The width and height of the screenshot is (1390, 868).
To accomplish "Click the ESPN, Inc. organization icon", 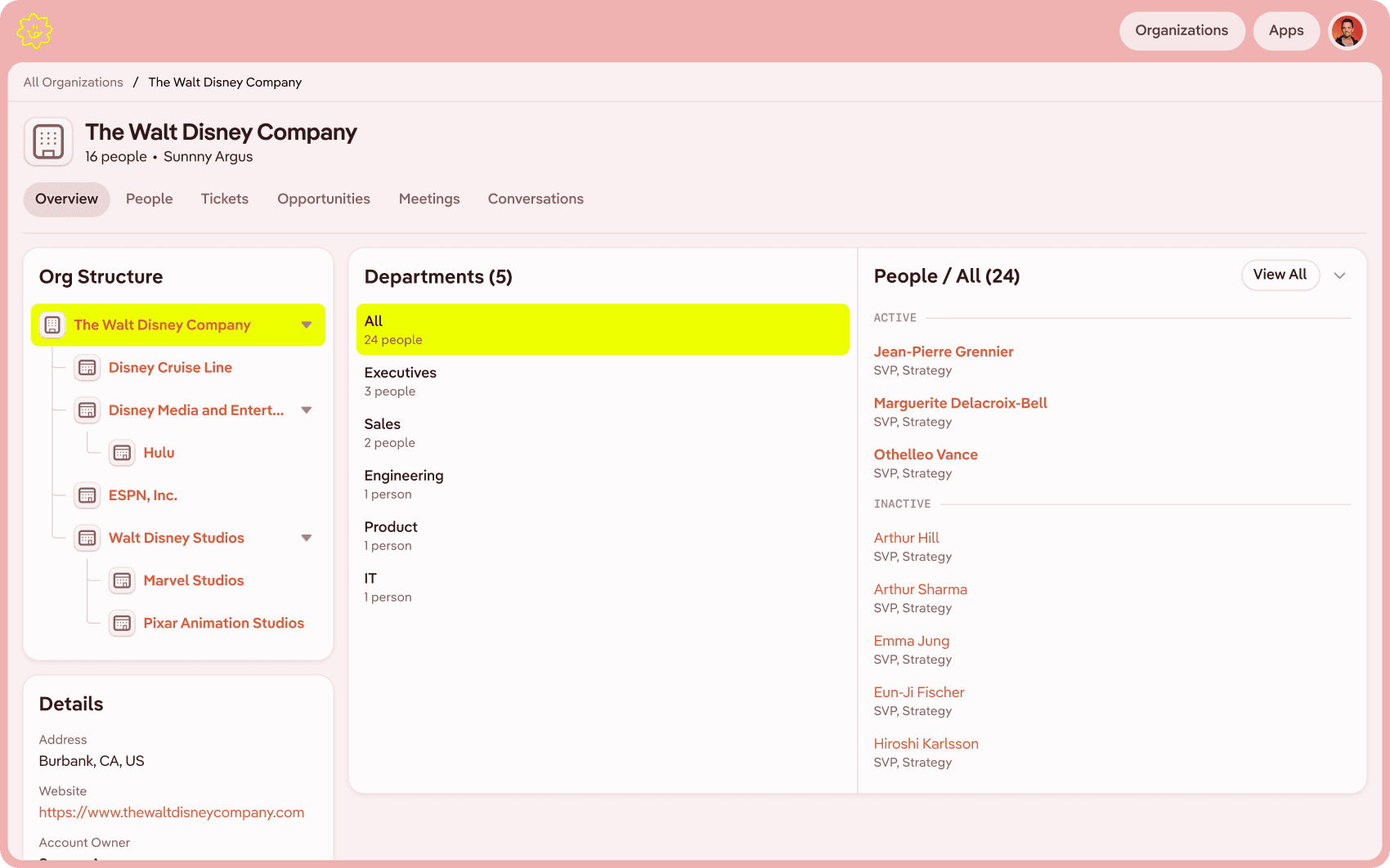I will point(87,495).
